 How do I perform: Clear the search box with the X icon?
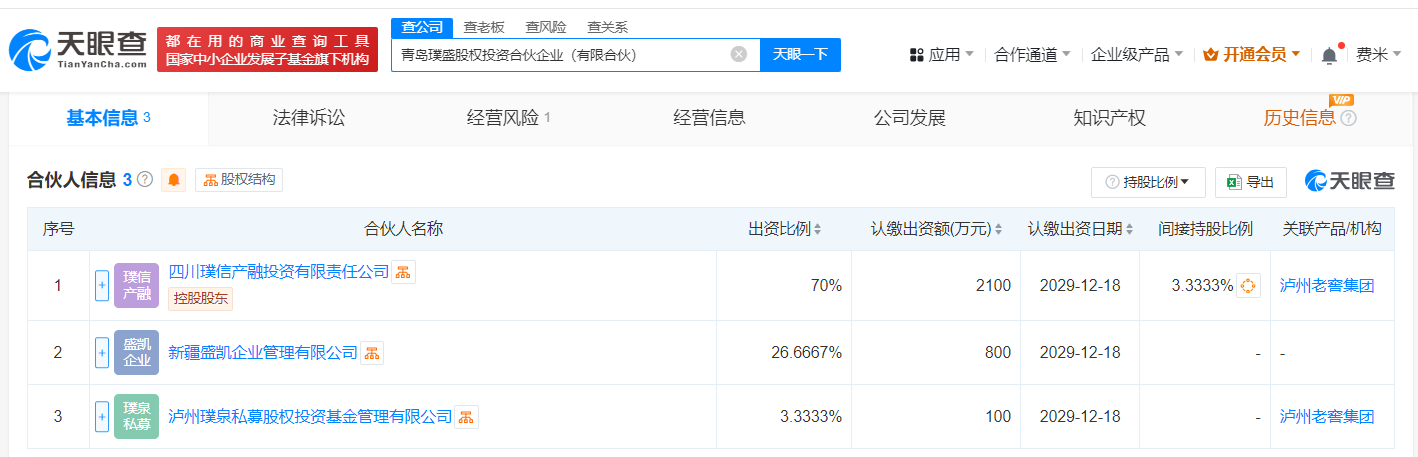click(739, 54)
